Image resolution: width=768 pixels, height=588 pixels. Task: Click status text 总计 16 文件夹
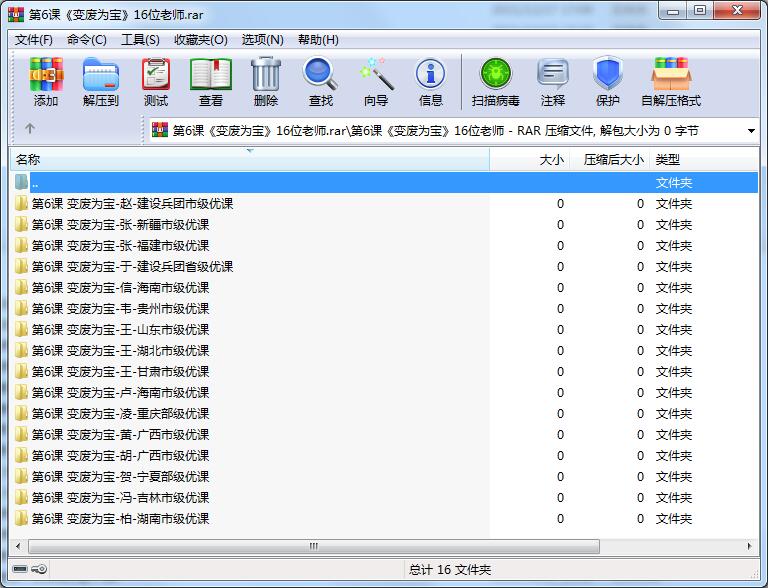[450, 569]
